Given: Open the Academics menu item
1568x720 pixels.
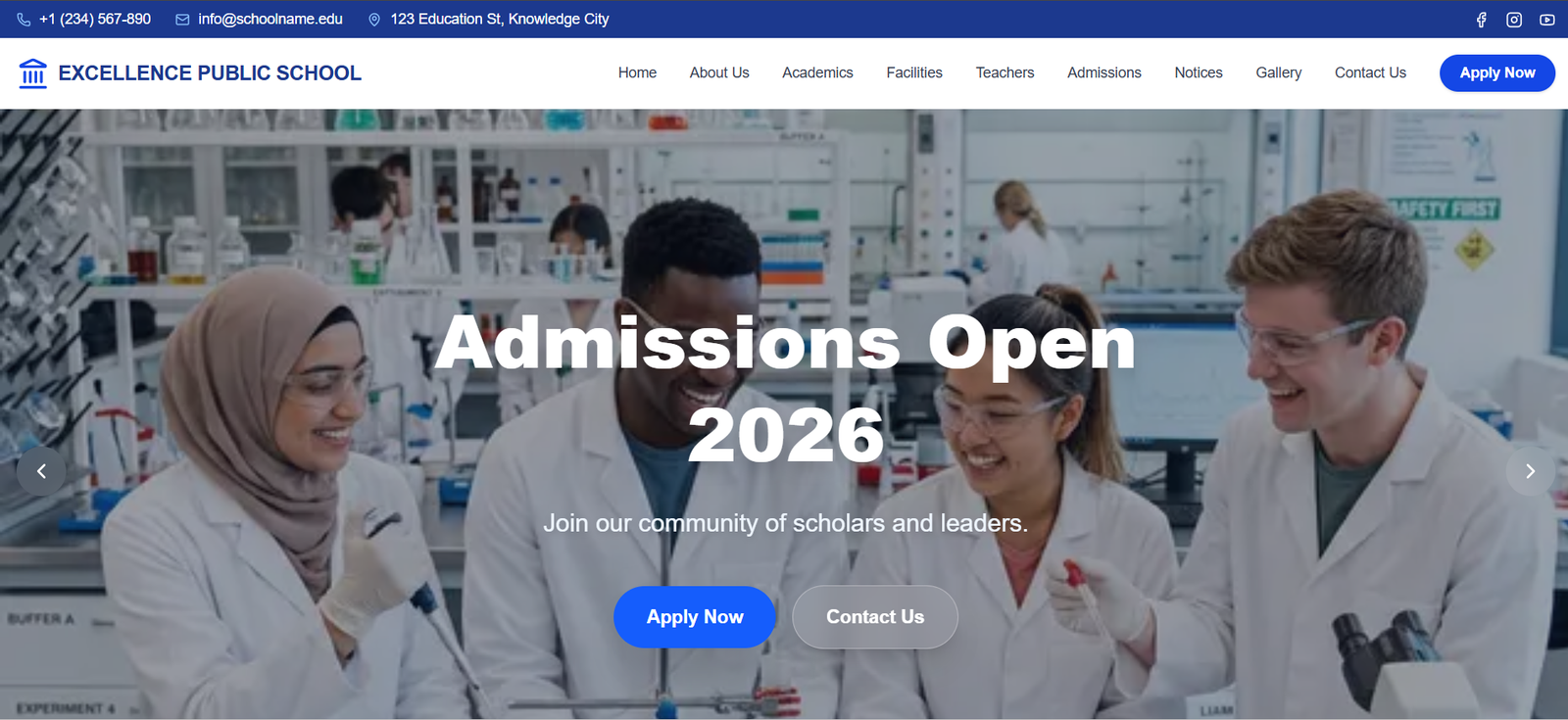Looking at the screenshot, I should point(817,72).
